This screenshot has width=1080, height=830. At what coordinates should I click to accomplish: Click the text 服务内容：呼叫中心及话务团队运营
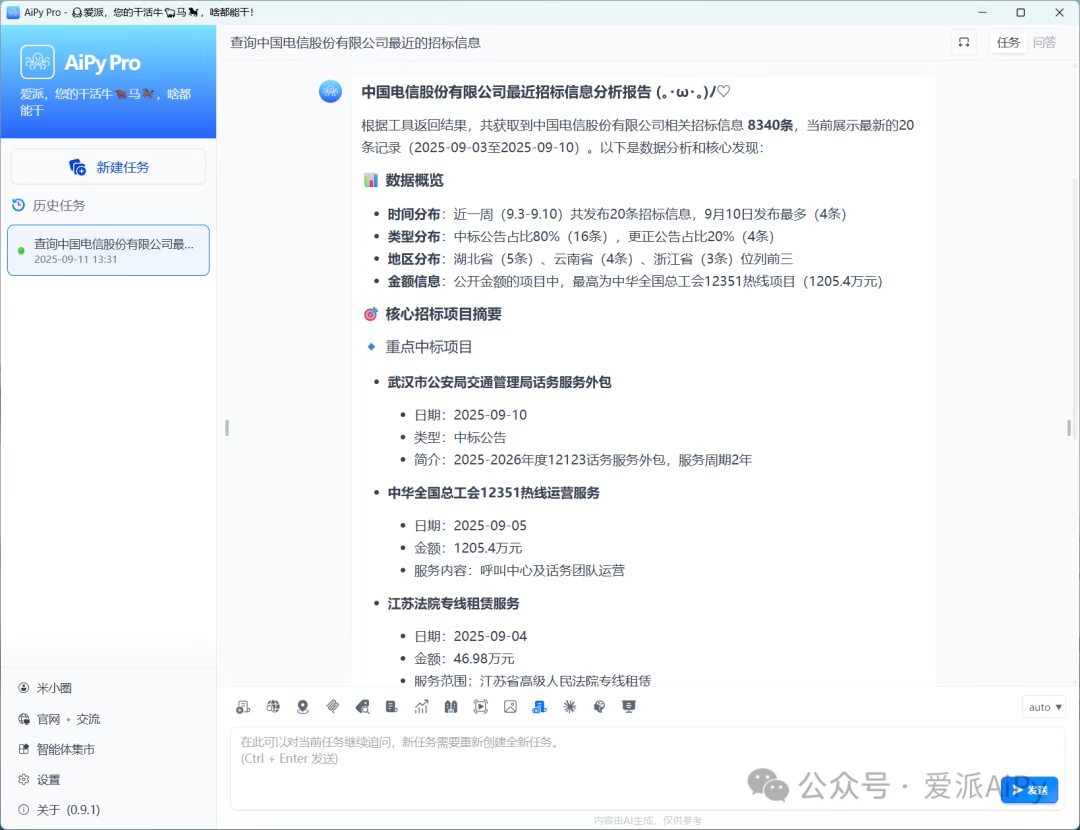coord(519,570)
